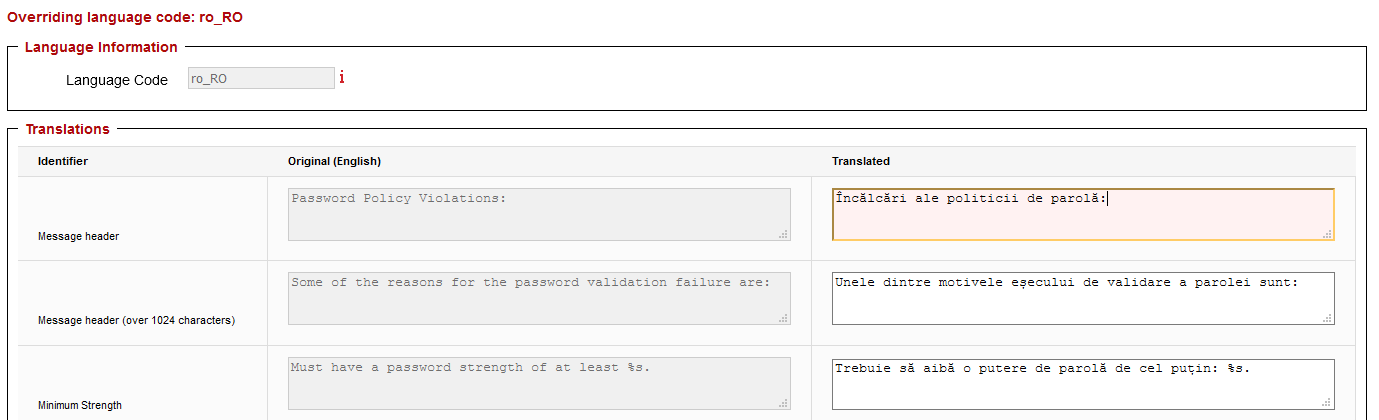This screenshot has width=1379, height=420.
Task: Click the Identifier column header
Action: coord(63,161)
